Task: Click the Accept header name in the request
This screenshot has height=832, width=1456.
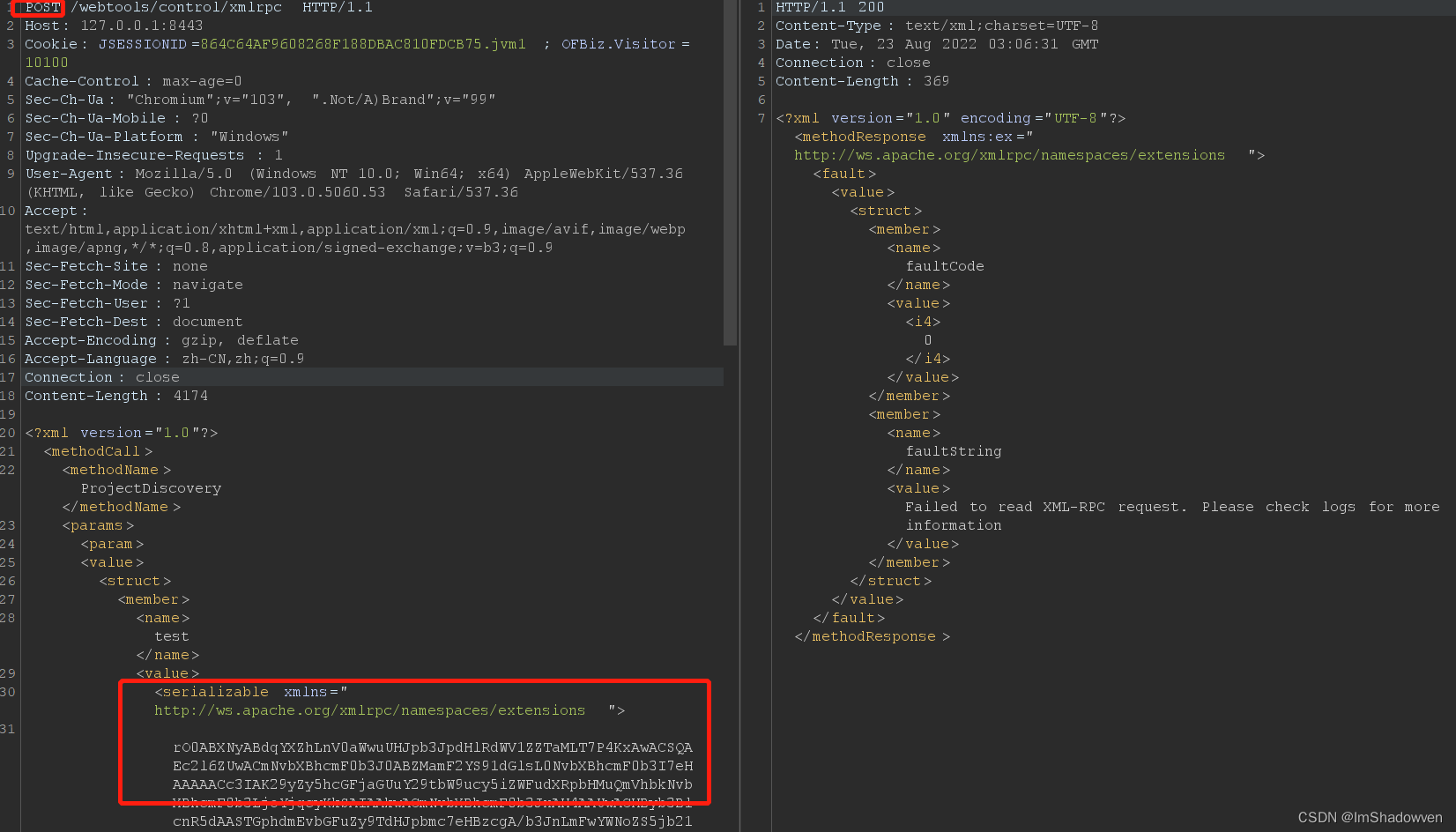Action: point(51,211)
